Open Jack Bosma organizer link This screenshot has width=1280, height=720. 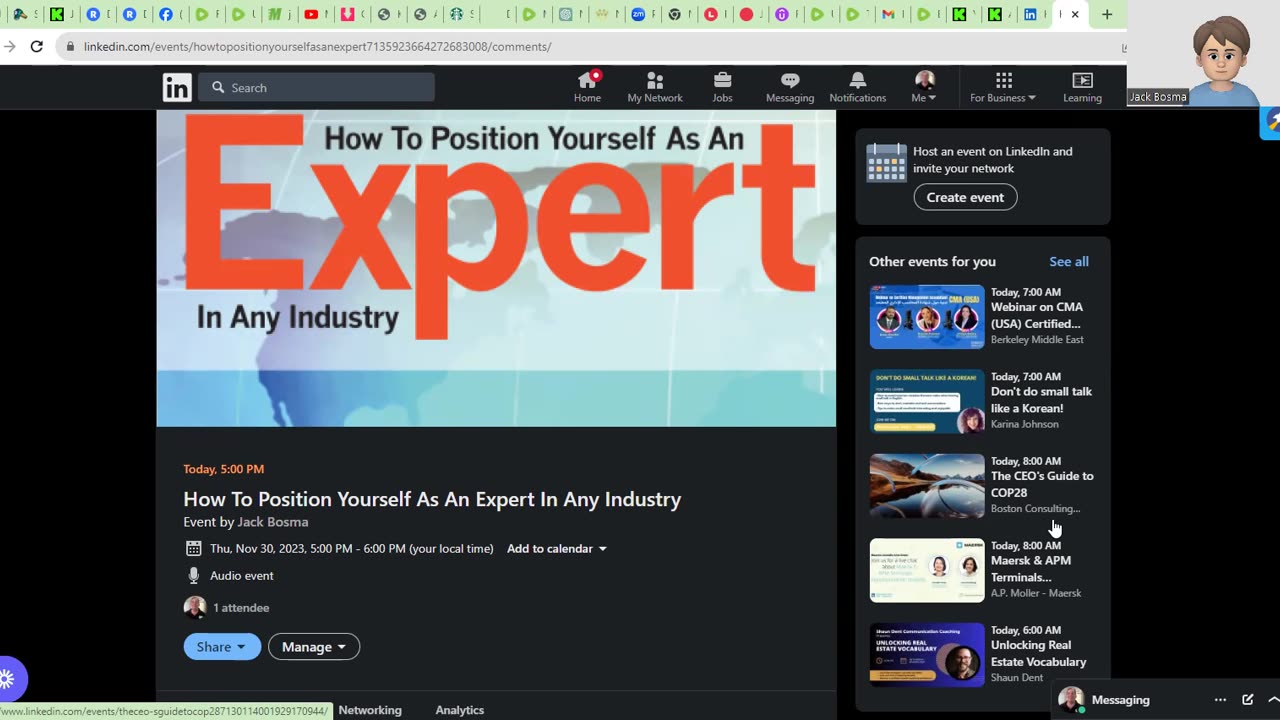pyautogui.click(x=273, y=522)
